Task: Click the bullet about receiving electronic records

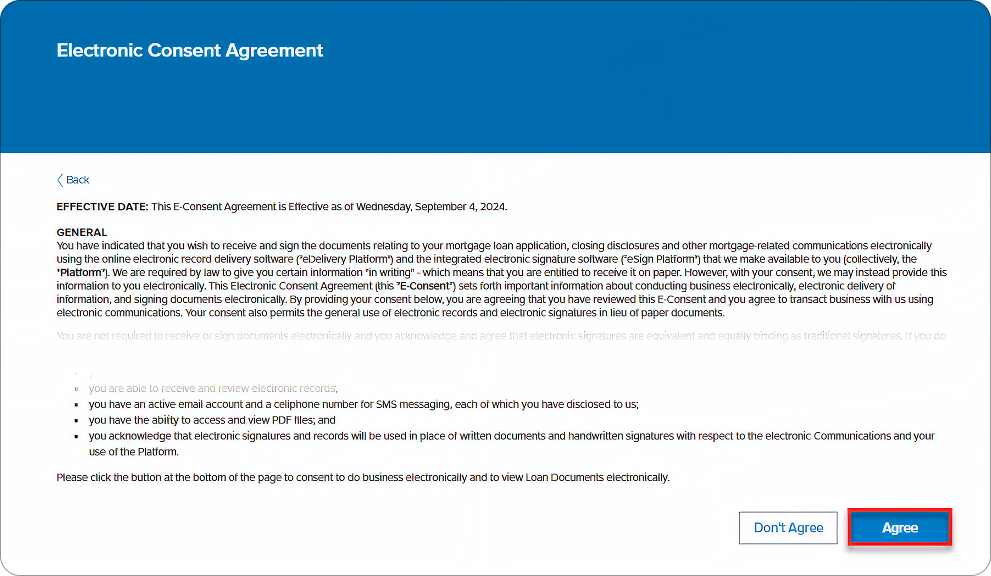Action: 213,388
